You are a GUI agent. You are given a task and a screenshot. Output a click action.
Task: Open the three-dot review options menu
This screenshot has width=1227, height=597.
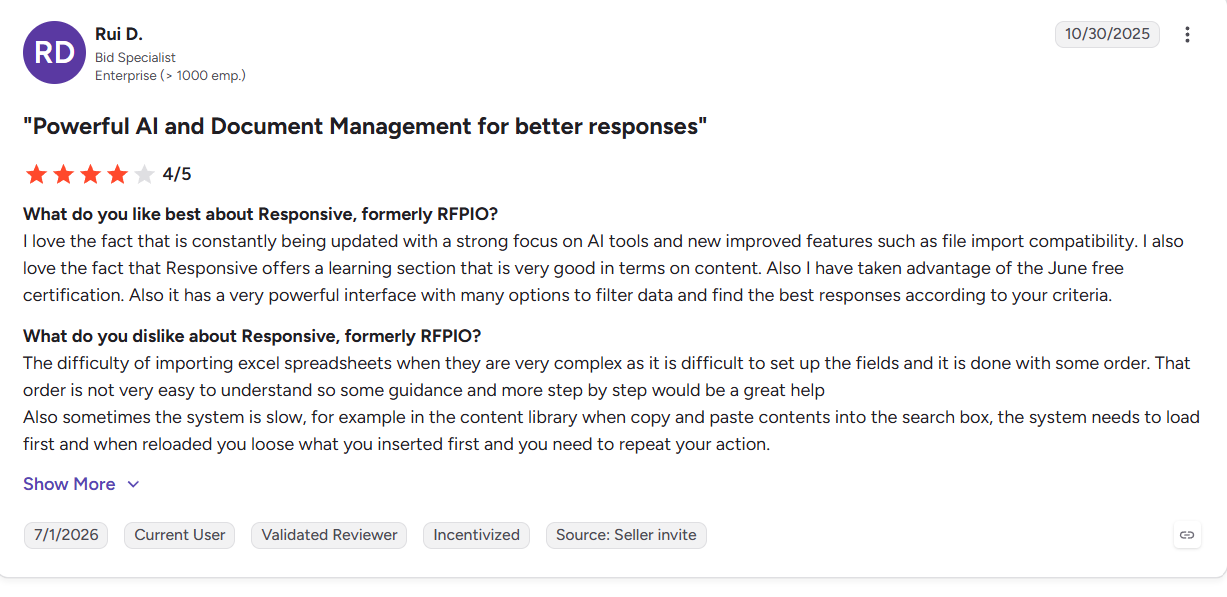click(1187, 35)
